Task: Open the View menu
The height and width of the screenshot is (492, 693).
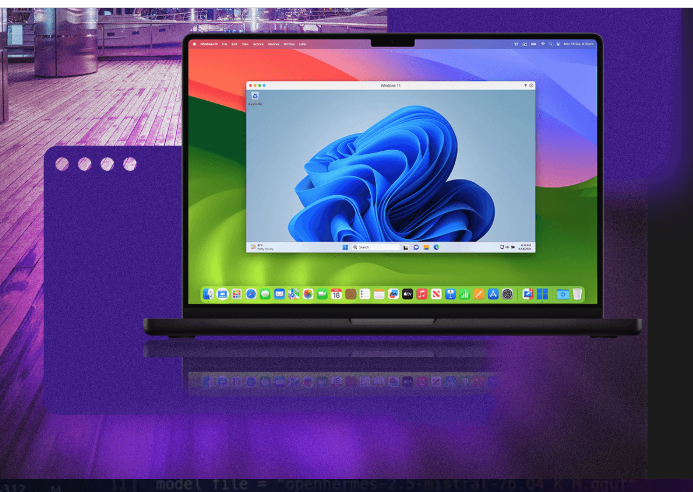Action: (x=245, y=44)
